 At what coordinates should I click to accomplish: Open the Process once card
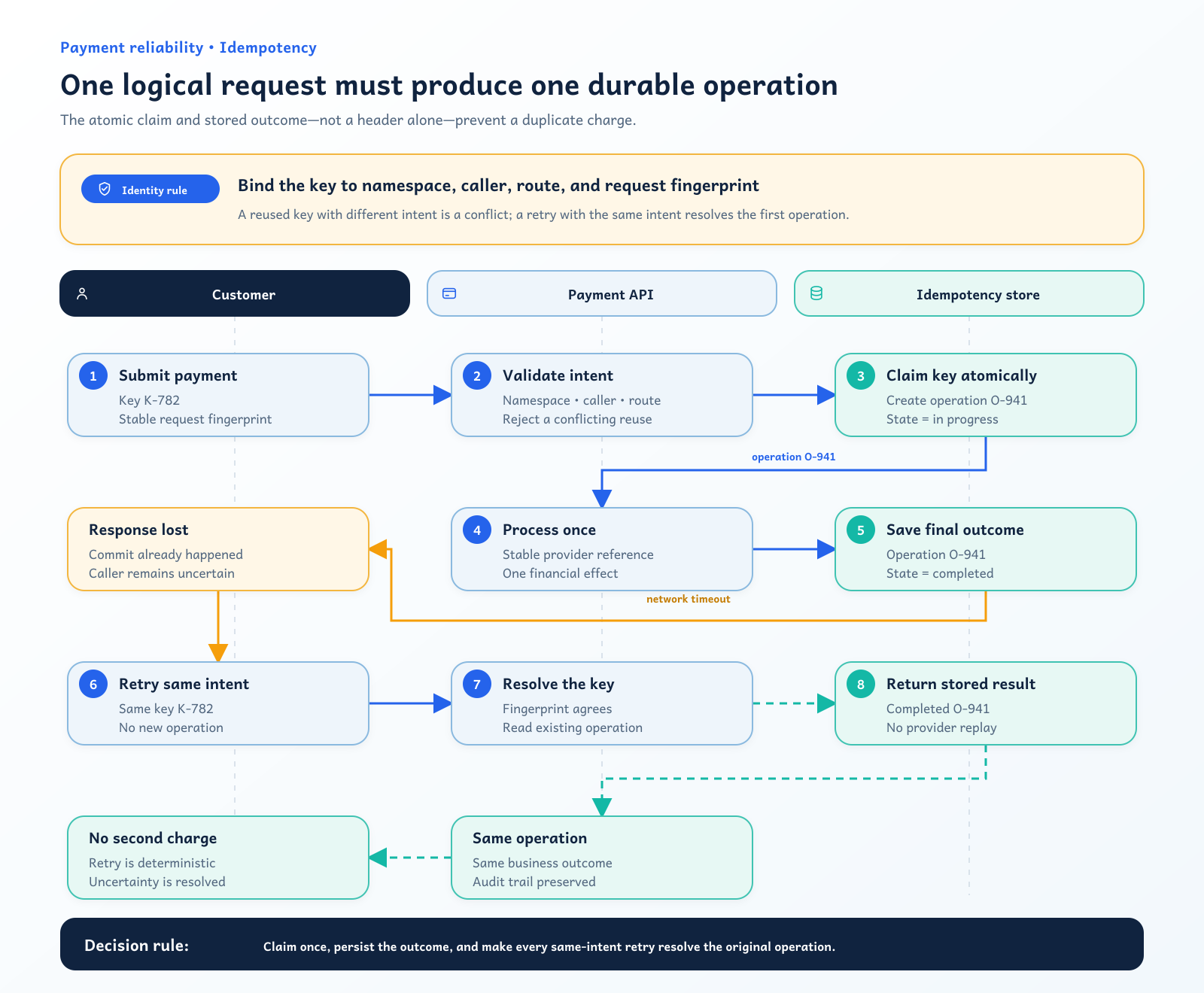[602, 549]
